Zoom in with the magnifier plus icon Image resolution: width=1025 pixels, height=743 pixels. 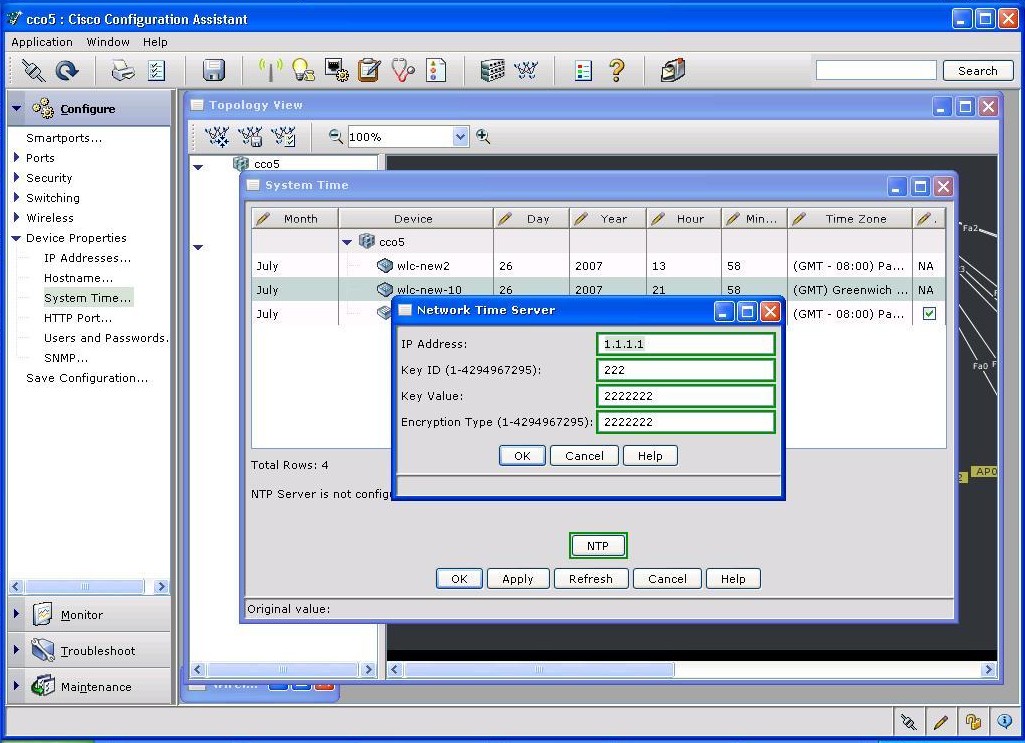(483, 136)
